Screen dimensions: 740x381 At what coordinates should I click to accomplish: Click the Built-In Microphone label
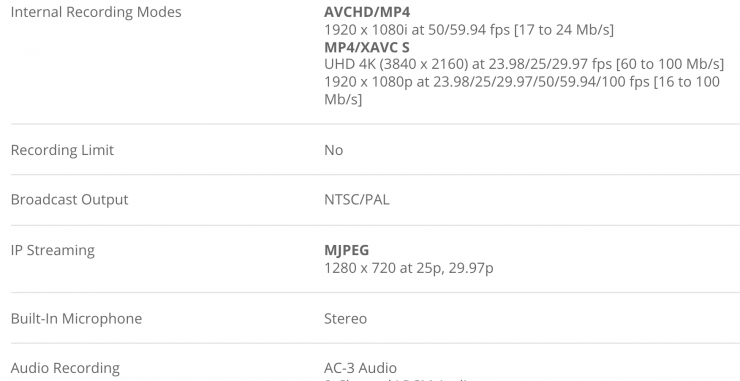[x=76, y=319]
